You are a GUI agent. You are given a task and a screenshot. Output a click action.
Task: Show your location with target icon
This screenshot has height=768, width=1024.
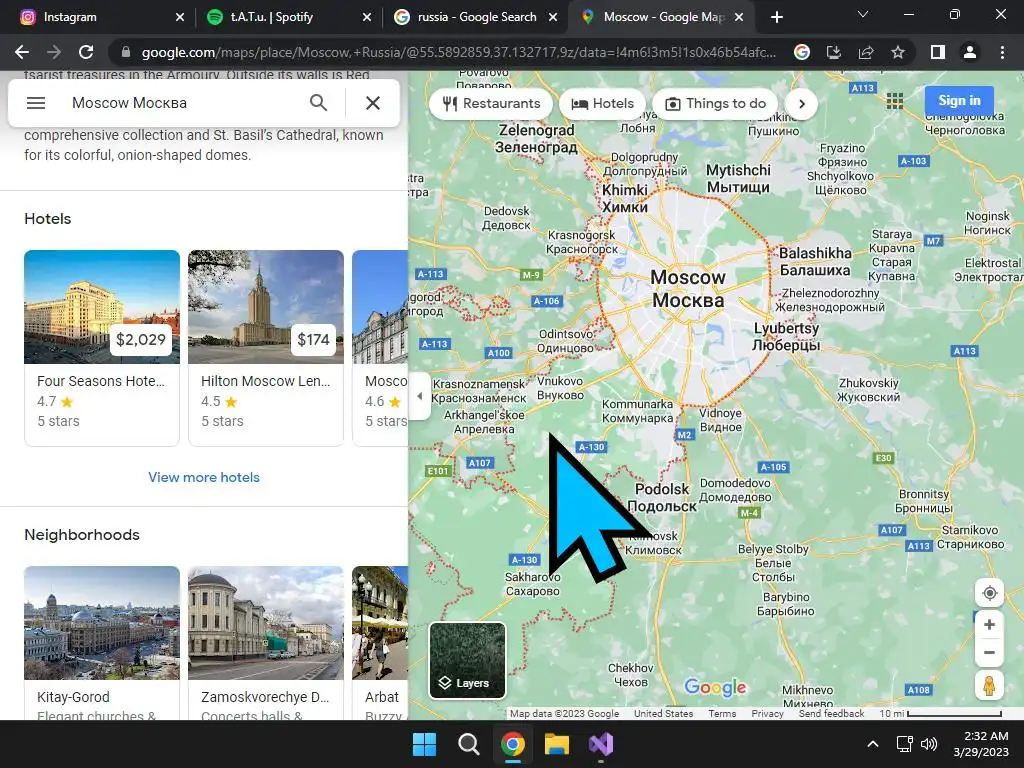989,593
